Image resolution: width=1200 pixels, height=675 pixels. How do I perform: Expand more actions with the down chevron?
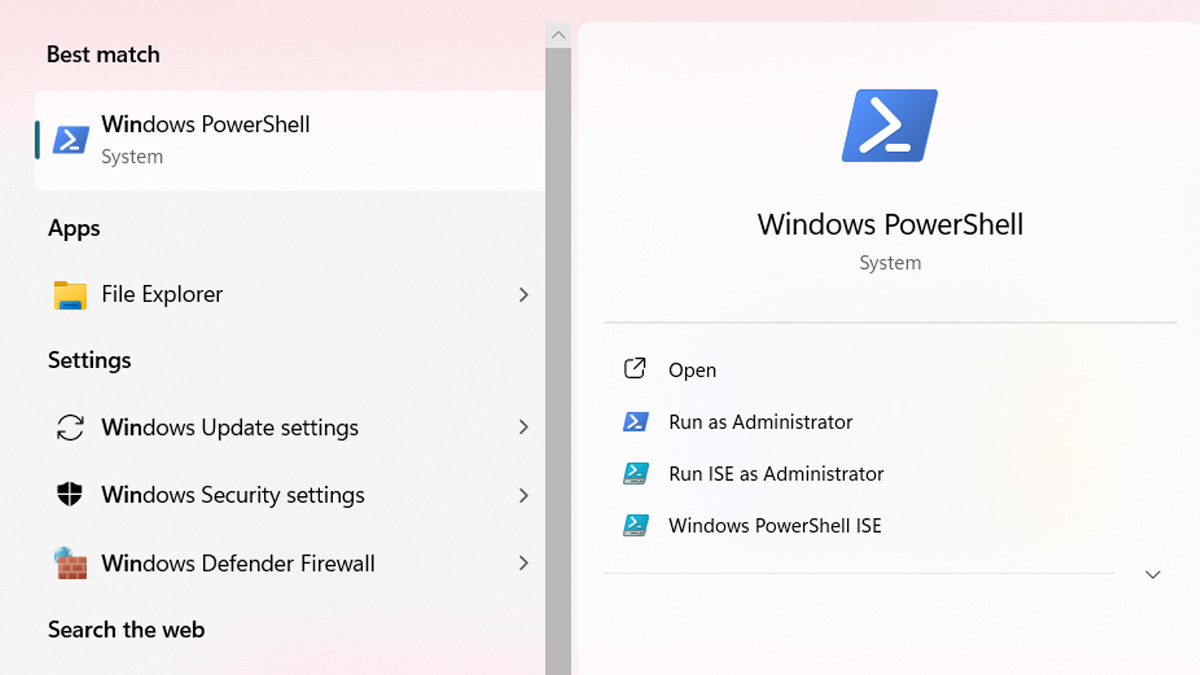tap(1152, 575)
